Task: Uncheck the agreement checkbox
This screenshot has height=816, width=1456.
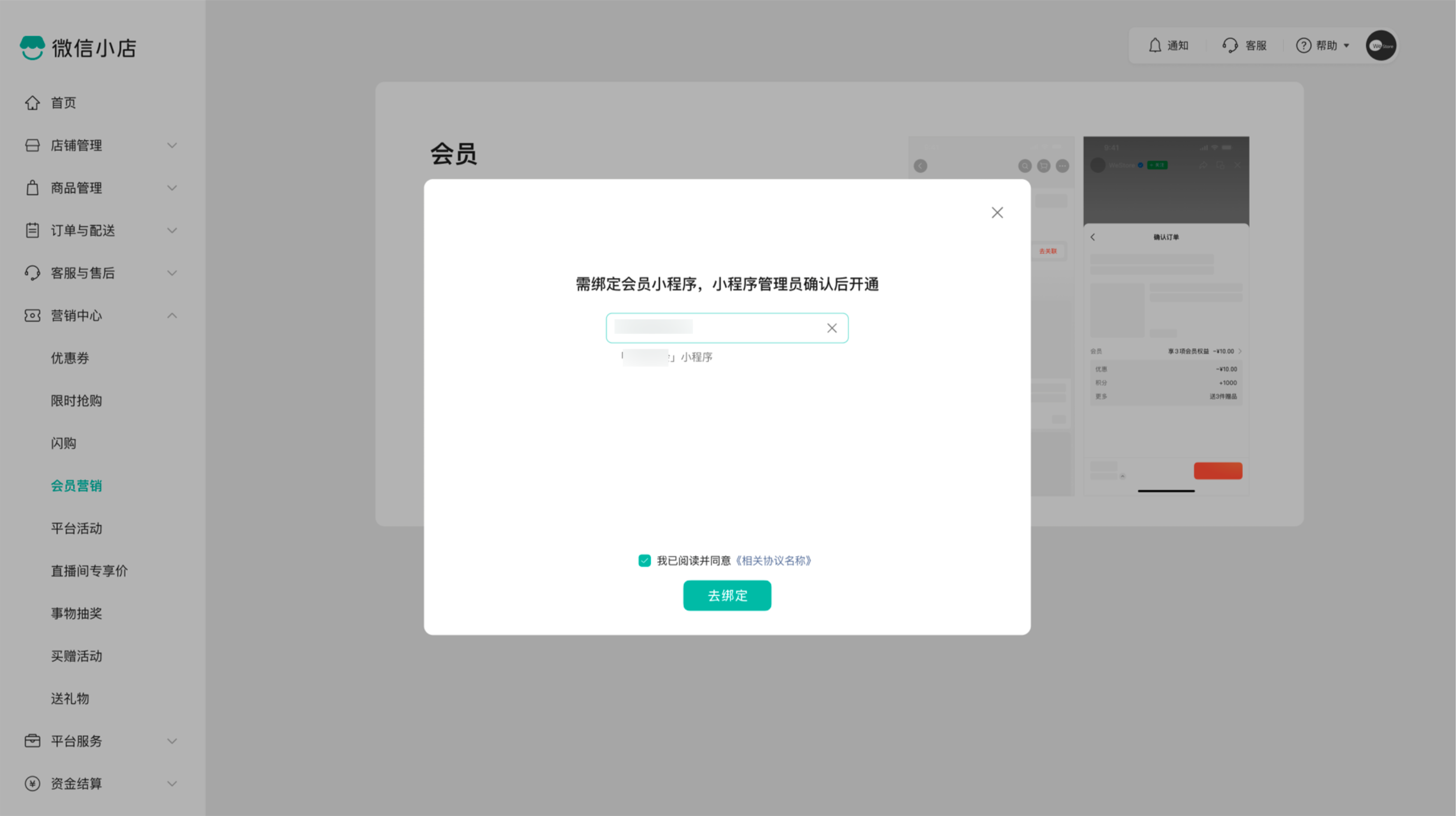Action: [644, 561]
